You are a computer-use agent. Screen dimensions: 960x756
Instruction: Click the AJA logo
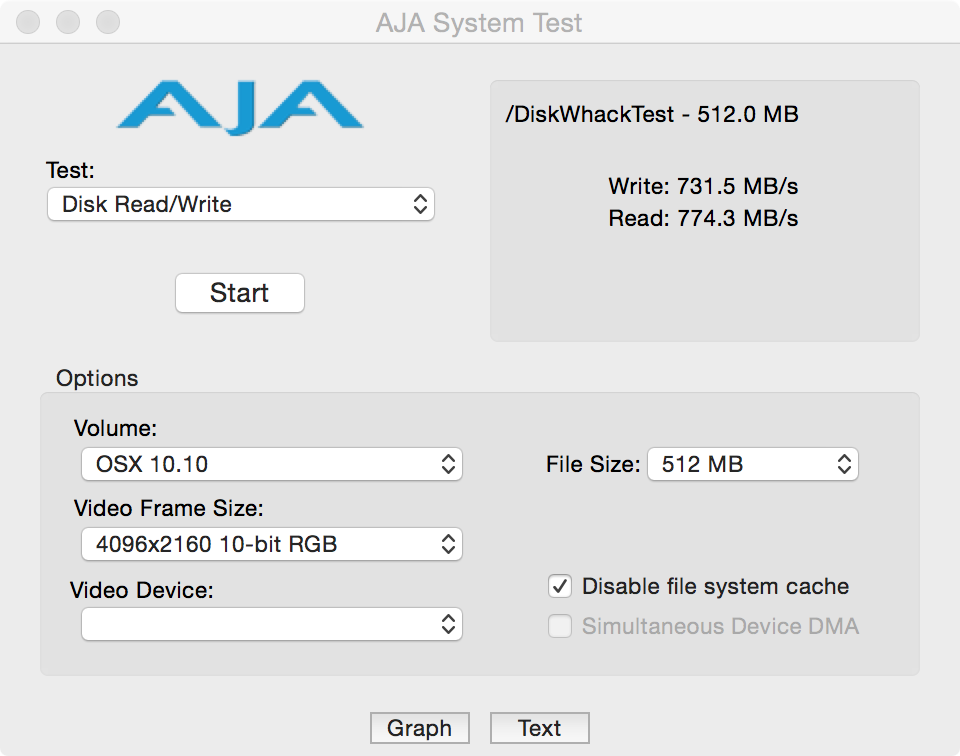click(240, 107)
